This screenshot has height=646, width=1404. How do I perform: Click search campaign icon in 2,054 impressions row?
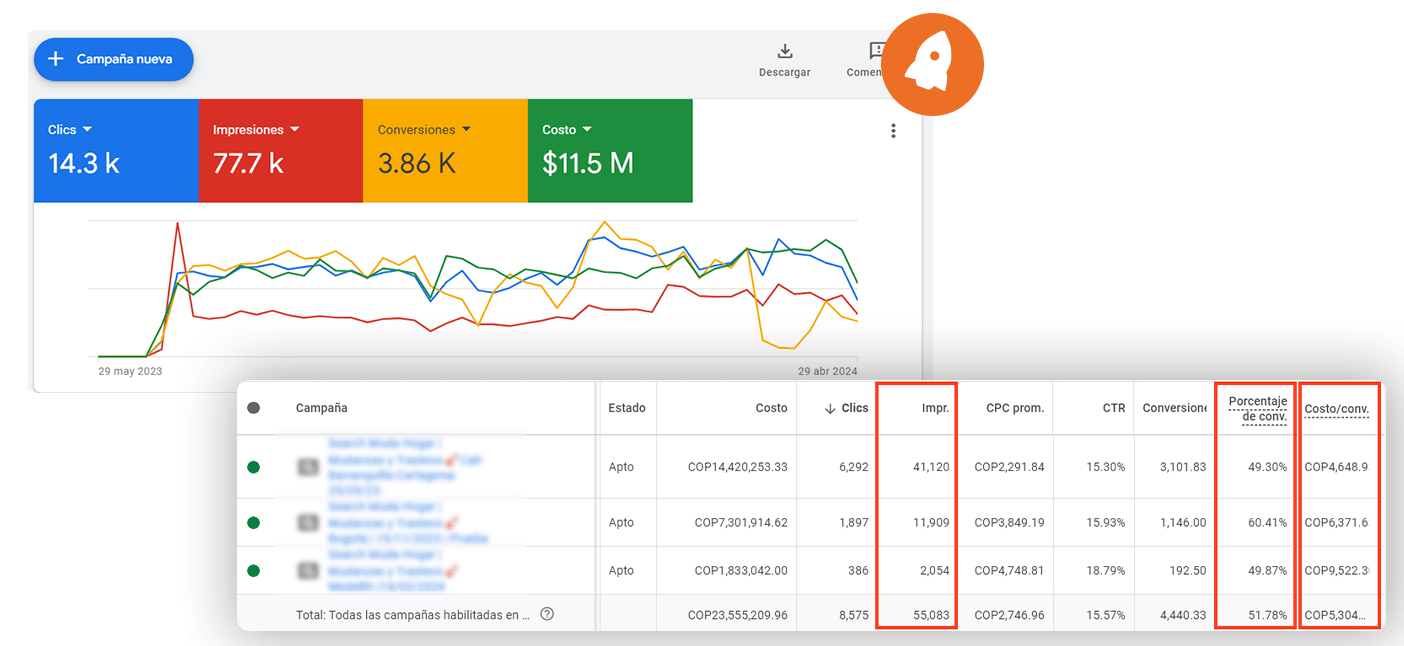[x=309, y=570]
